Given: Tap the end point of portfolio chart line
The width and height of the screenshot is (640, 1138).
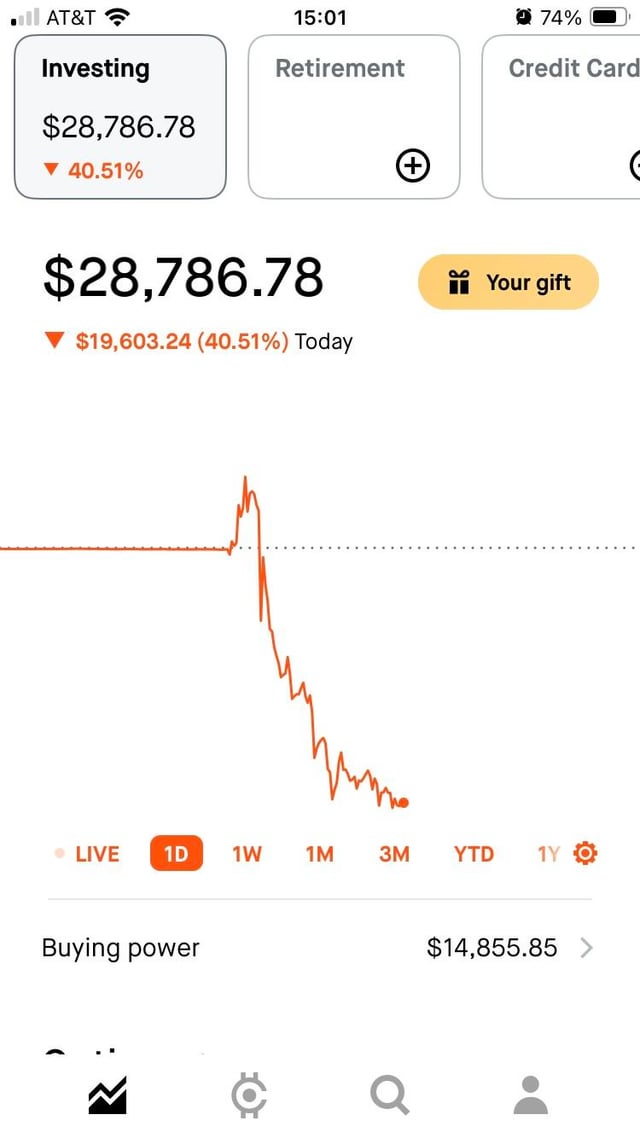Looking at the screenshot, I should coord(403,802).
